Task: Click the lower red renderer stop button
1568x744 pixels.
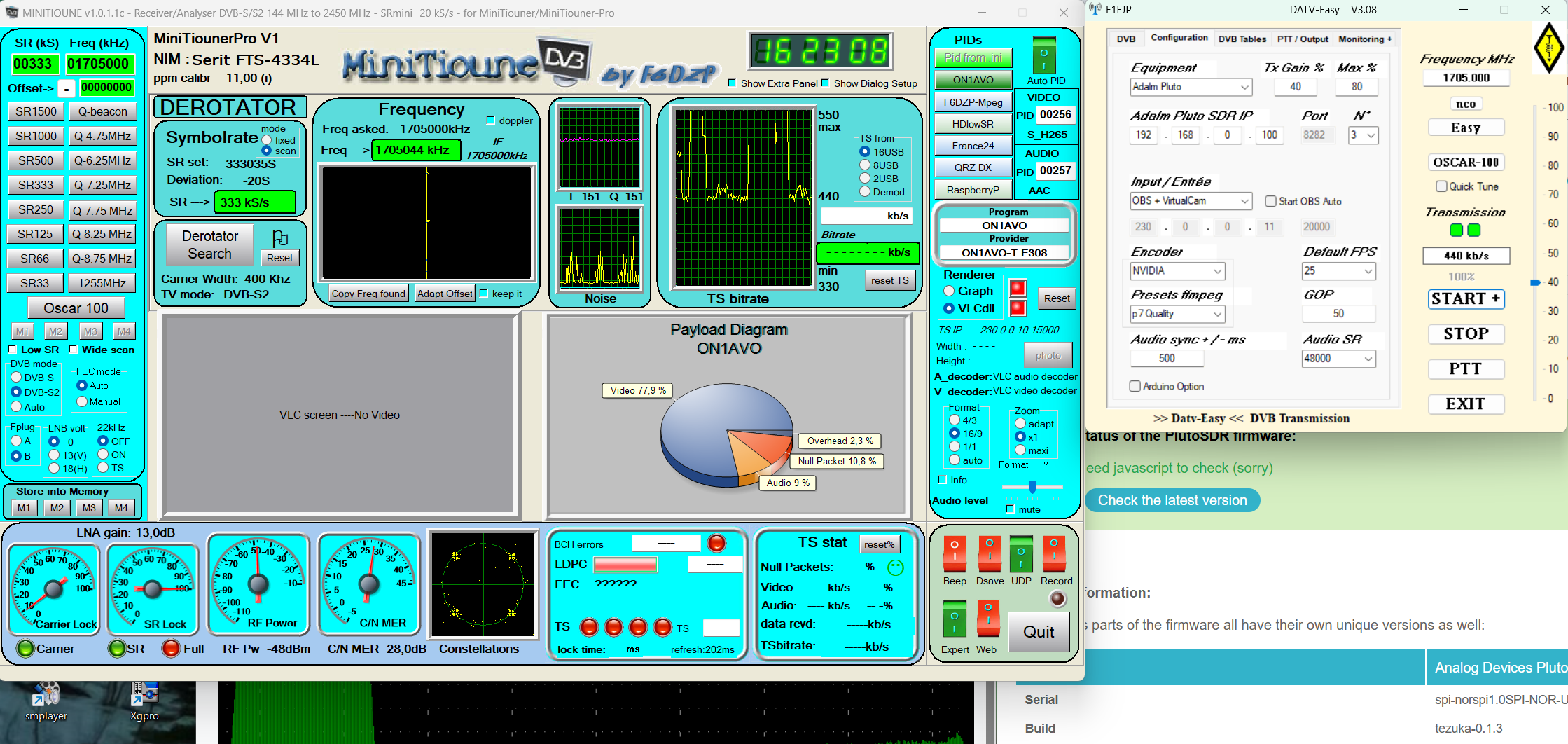Action: (1018, 308)
